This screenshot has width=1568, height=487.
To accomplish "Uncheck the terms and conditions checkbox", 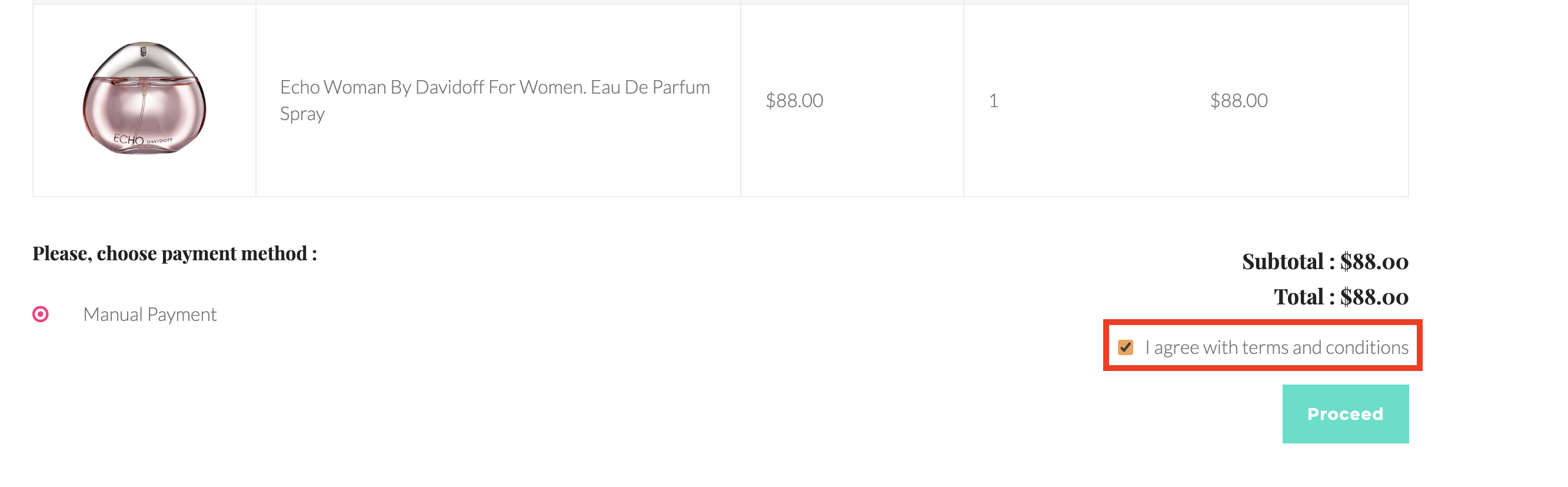I will [x=1126, y=347].
